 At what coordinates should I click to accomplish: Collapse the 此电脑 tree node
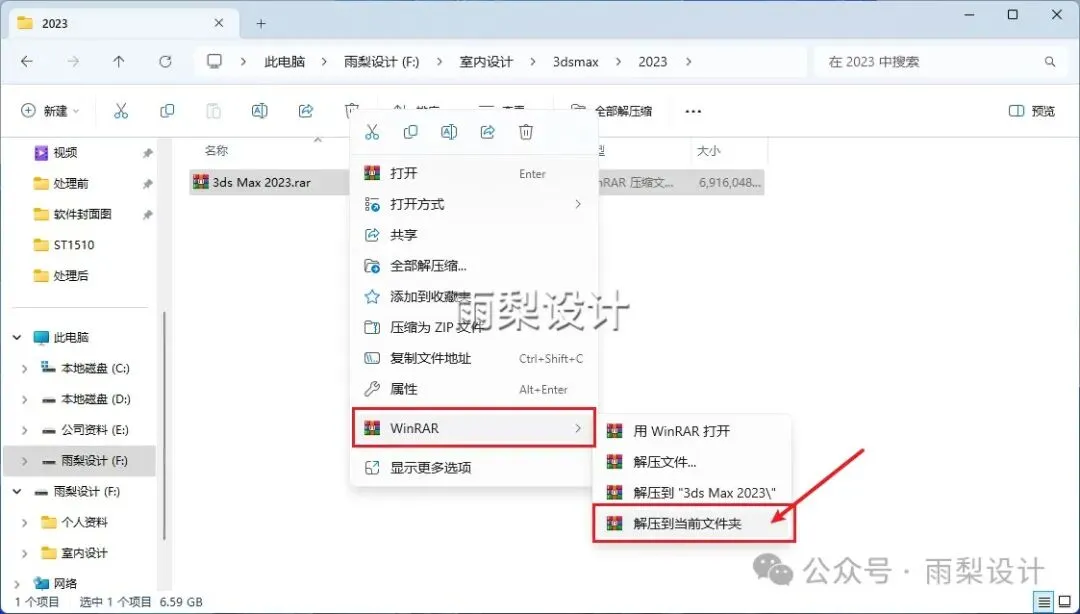point(17,338)
